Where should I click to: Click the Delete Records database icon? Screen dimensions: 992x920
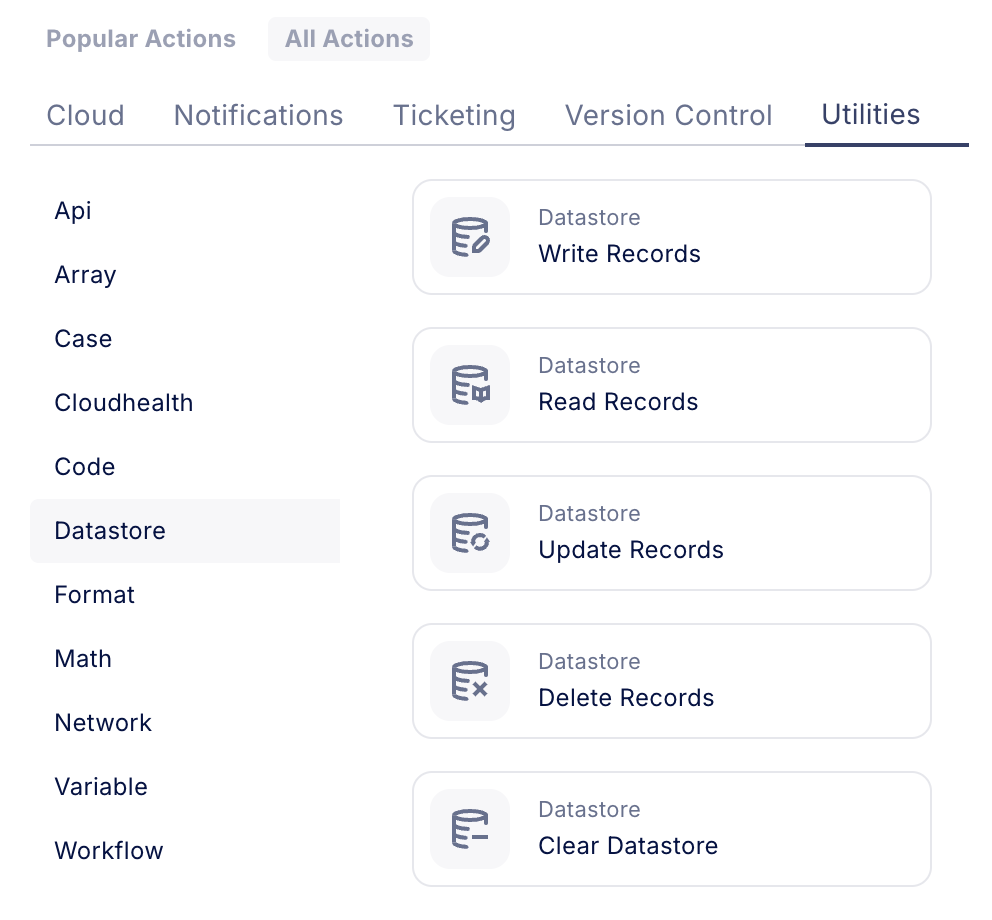tap(470, 681)
